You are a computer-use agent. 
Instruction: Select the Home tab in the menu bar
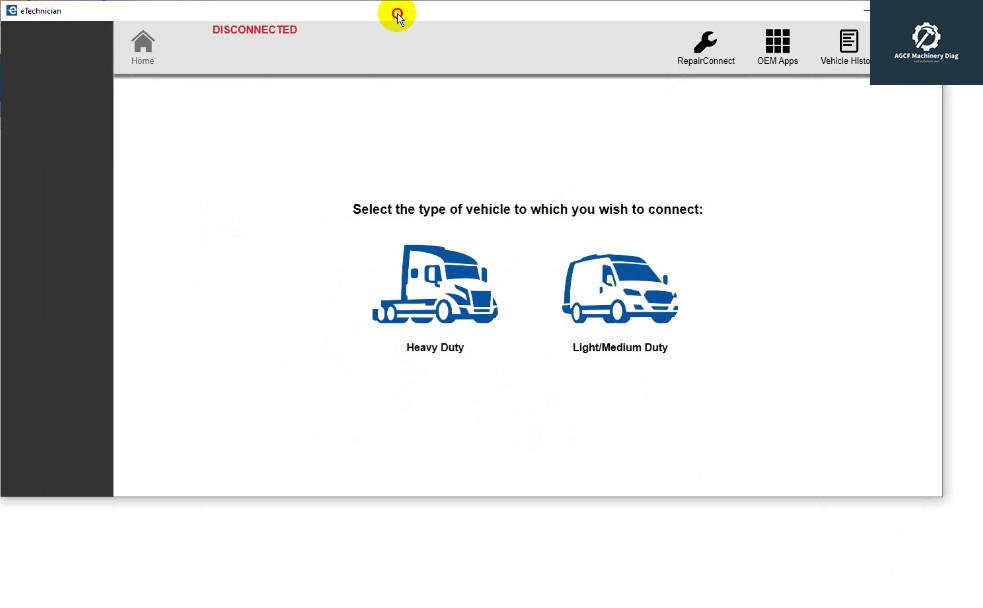tap(142, 45)
